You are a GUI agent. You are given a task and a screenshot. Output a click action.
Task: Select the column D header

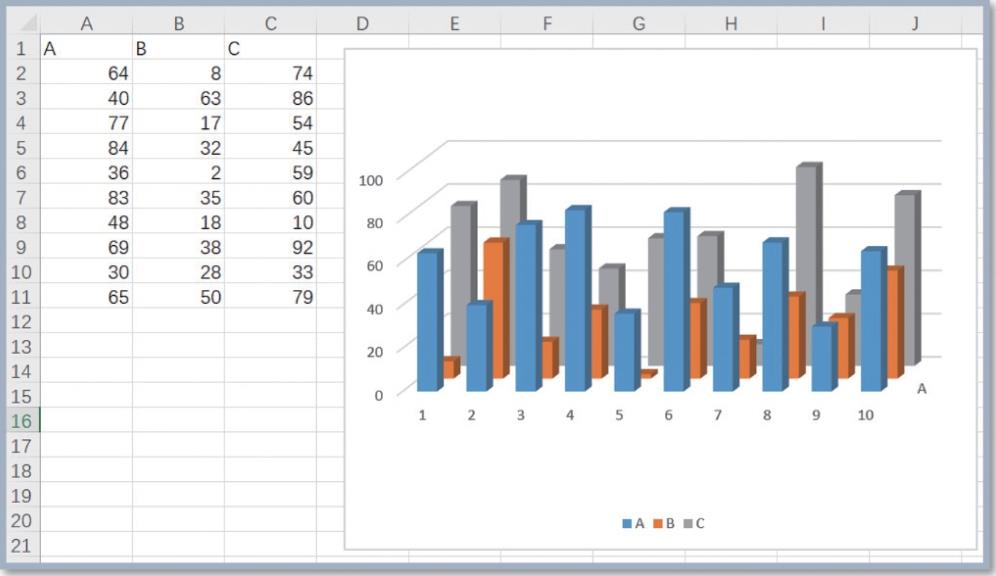click(x=363, y=23)
